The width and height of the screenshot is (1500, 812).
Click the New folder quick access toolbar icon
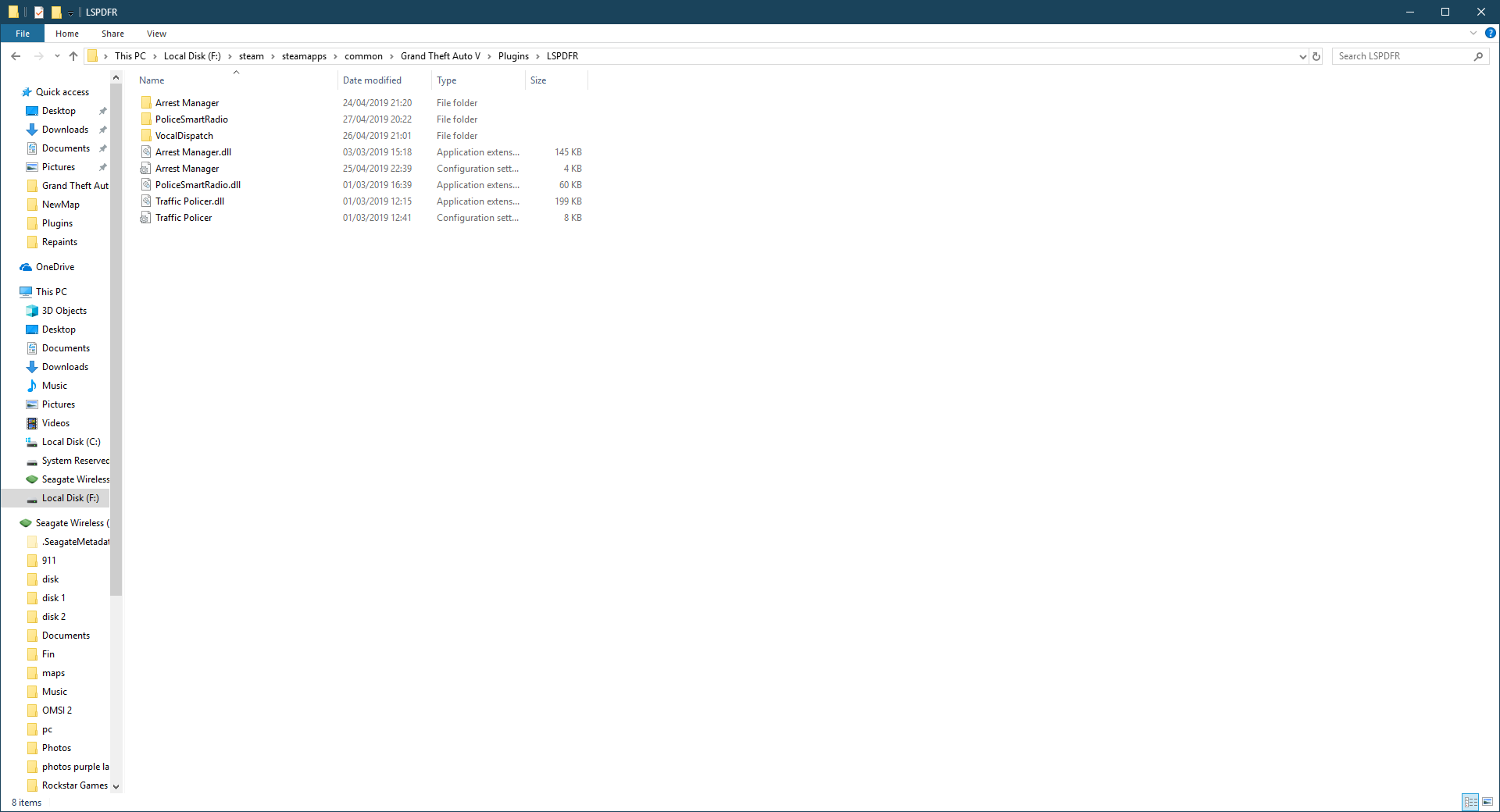click(x=56, y=12)
